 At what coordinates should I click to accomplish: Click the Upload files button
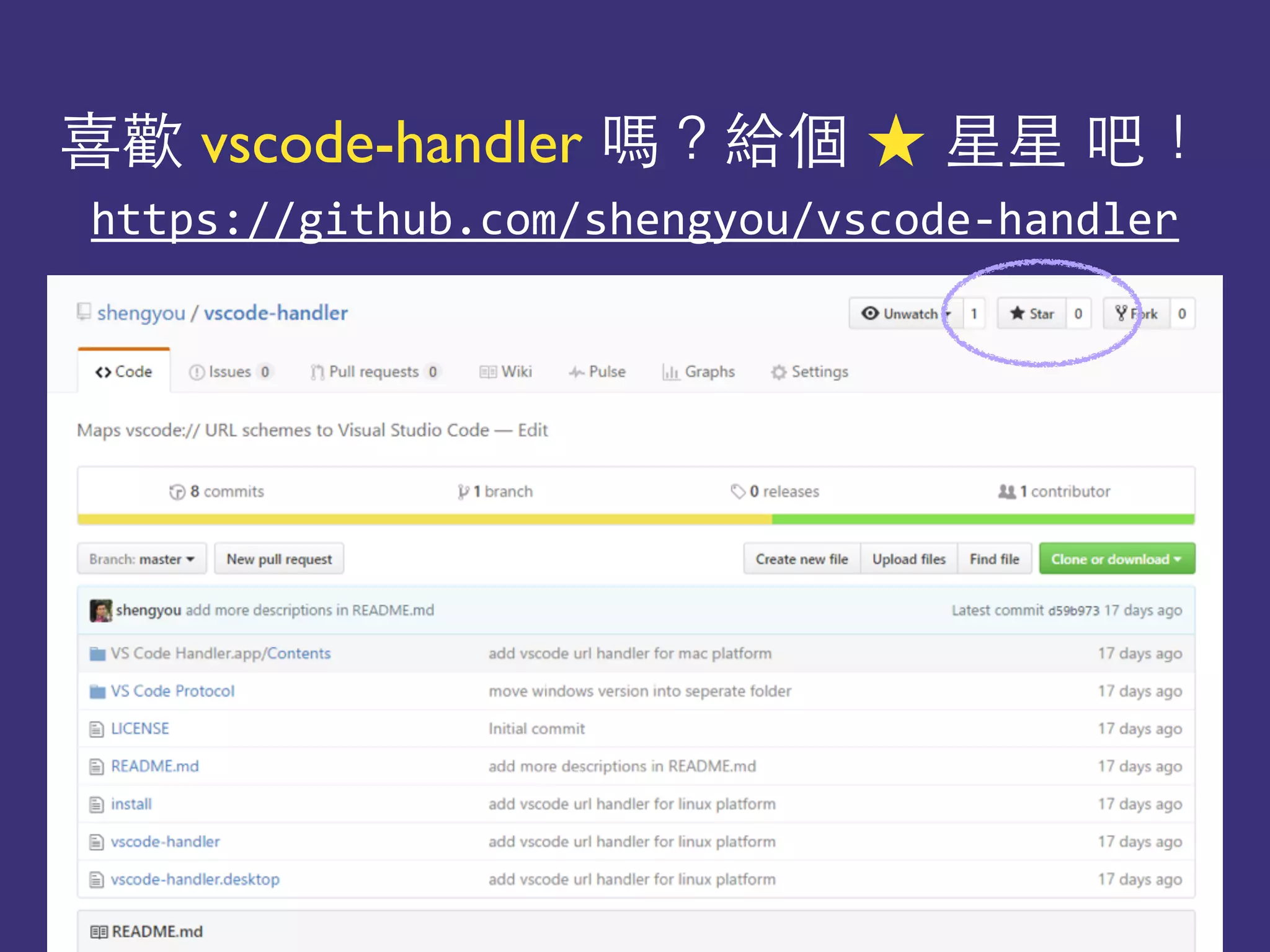(x=909, y=559)
